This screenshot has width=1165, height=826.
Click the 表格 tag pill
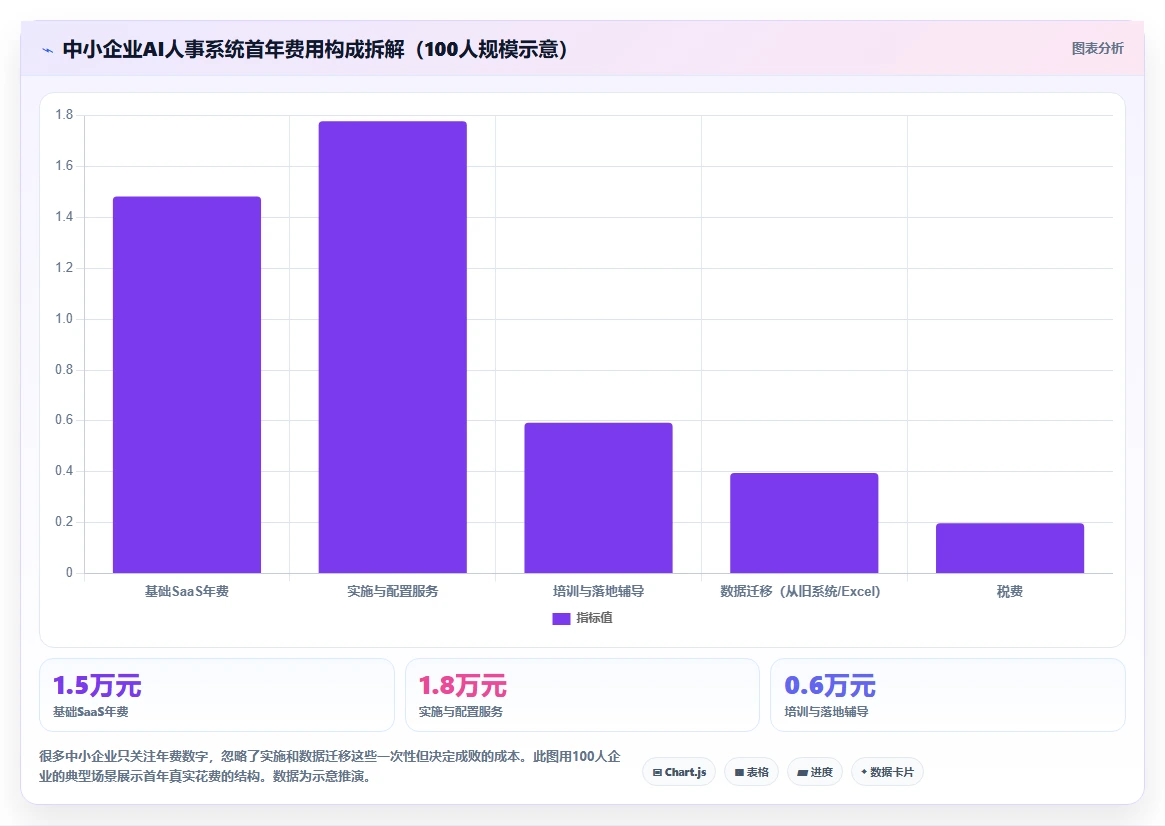[751, 772]
